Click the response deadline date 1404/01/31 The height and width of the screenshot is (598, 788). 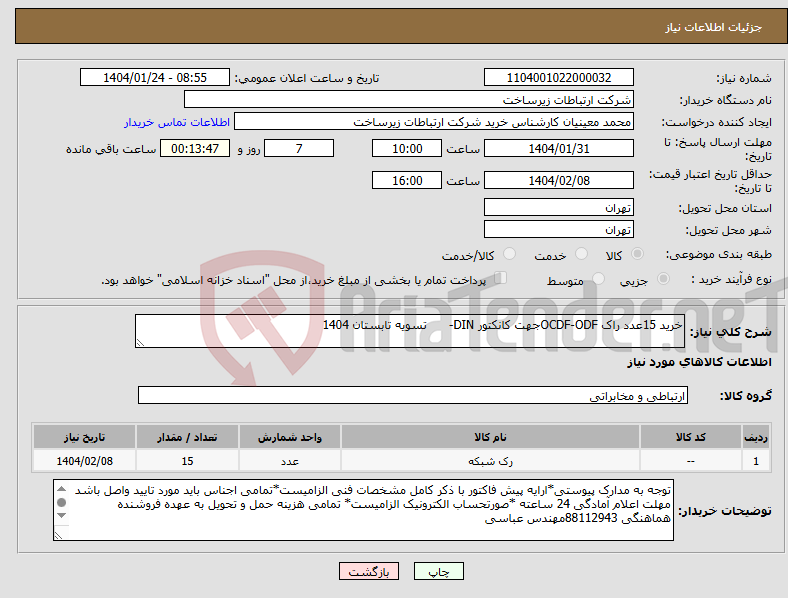(x=558, y=148)
